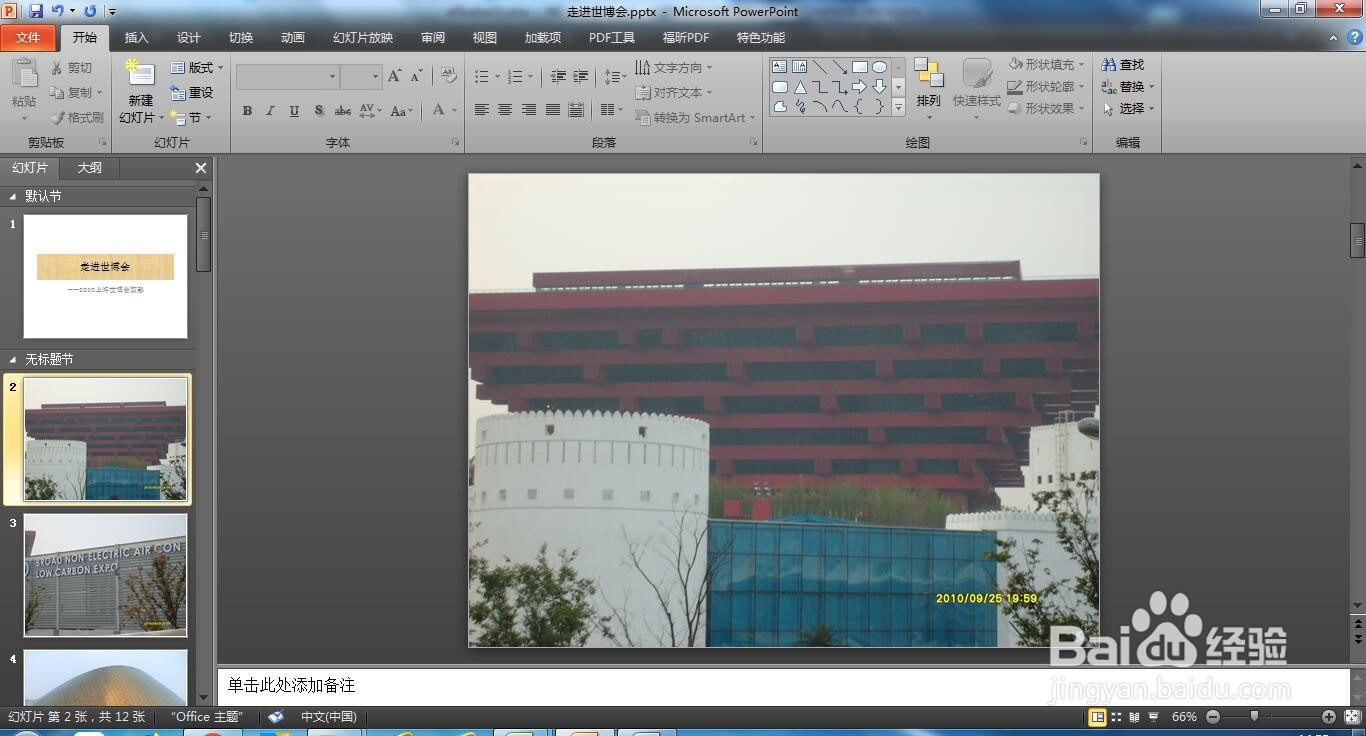Open the font size combo box
Viewport: 1366px width, 736px height.
point(361,76)
